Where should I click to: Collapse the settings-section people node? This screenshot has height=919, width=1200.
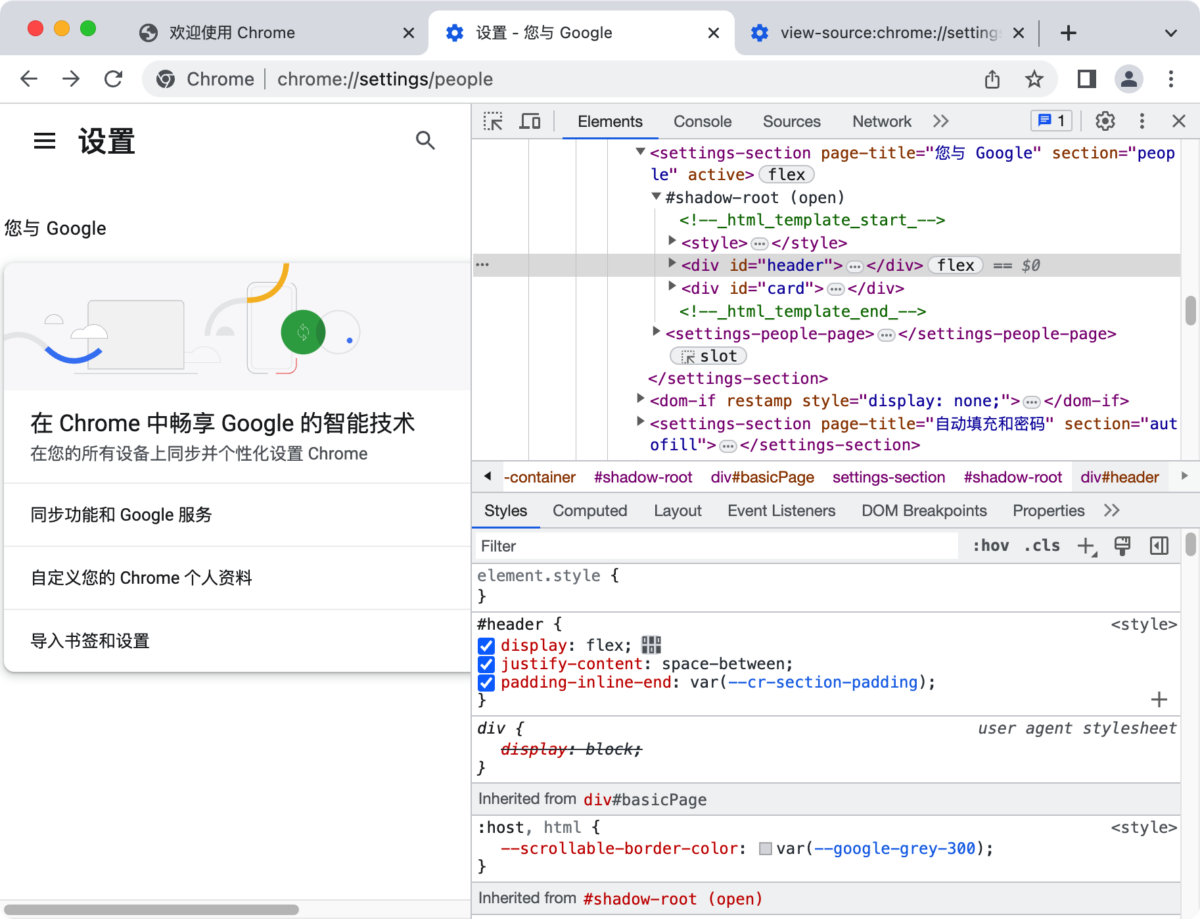pyautogui.click(x=641, y=152)
